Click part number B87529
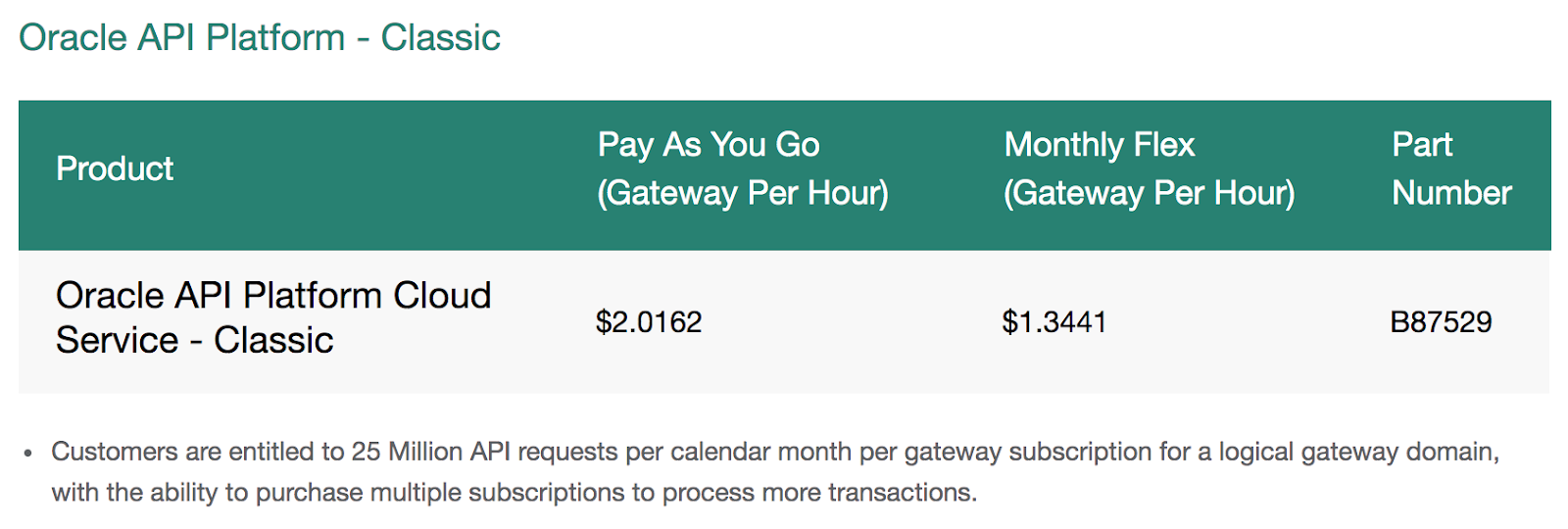The image size is (1568, 529). point(1441,322)
